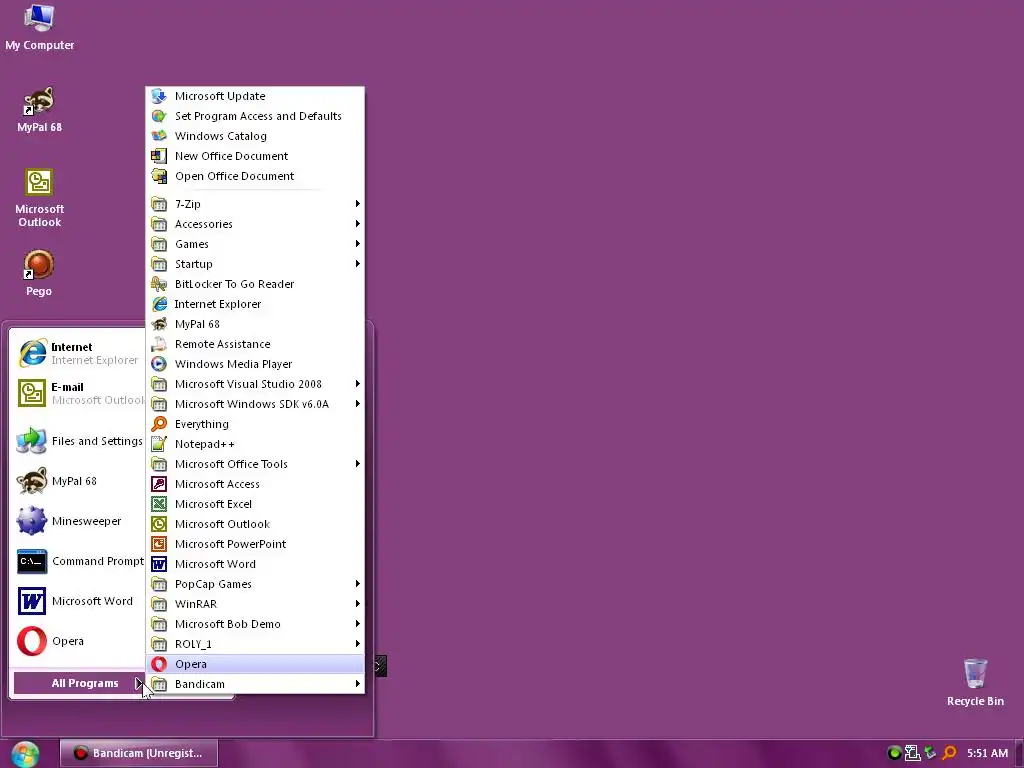Select Microsoft Outlook in All Programs list
The width and height of the screenshot is (1024, 768).
[255, 524]
